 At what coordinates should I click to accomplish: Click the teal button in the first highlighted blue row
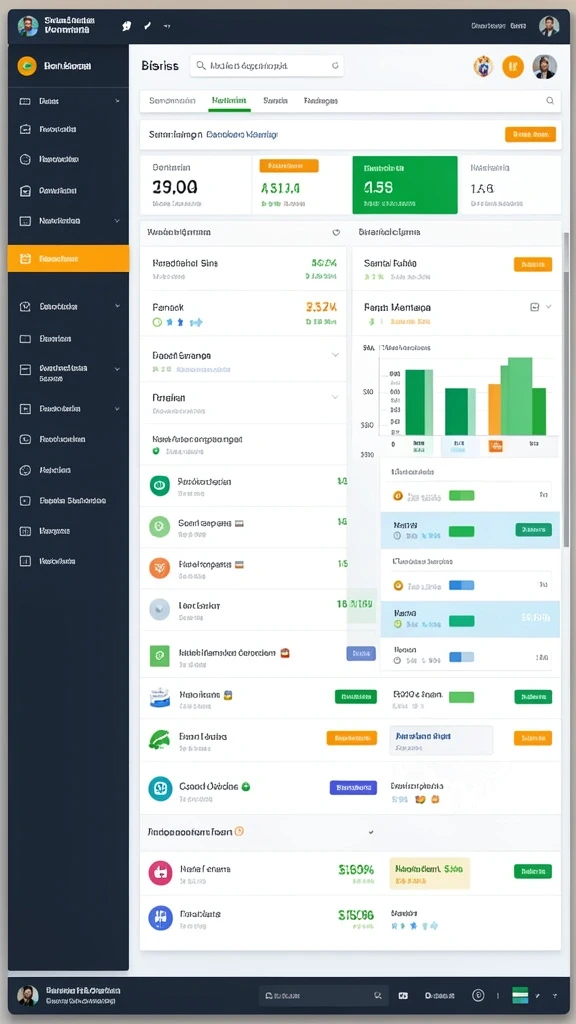pos(534,530)
